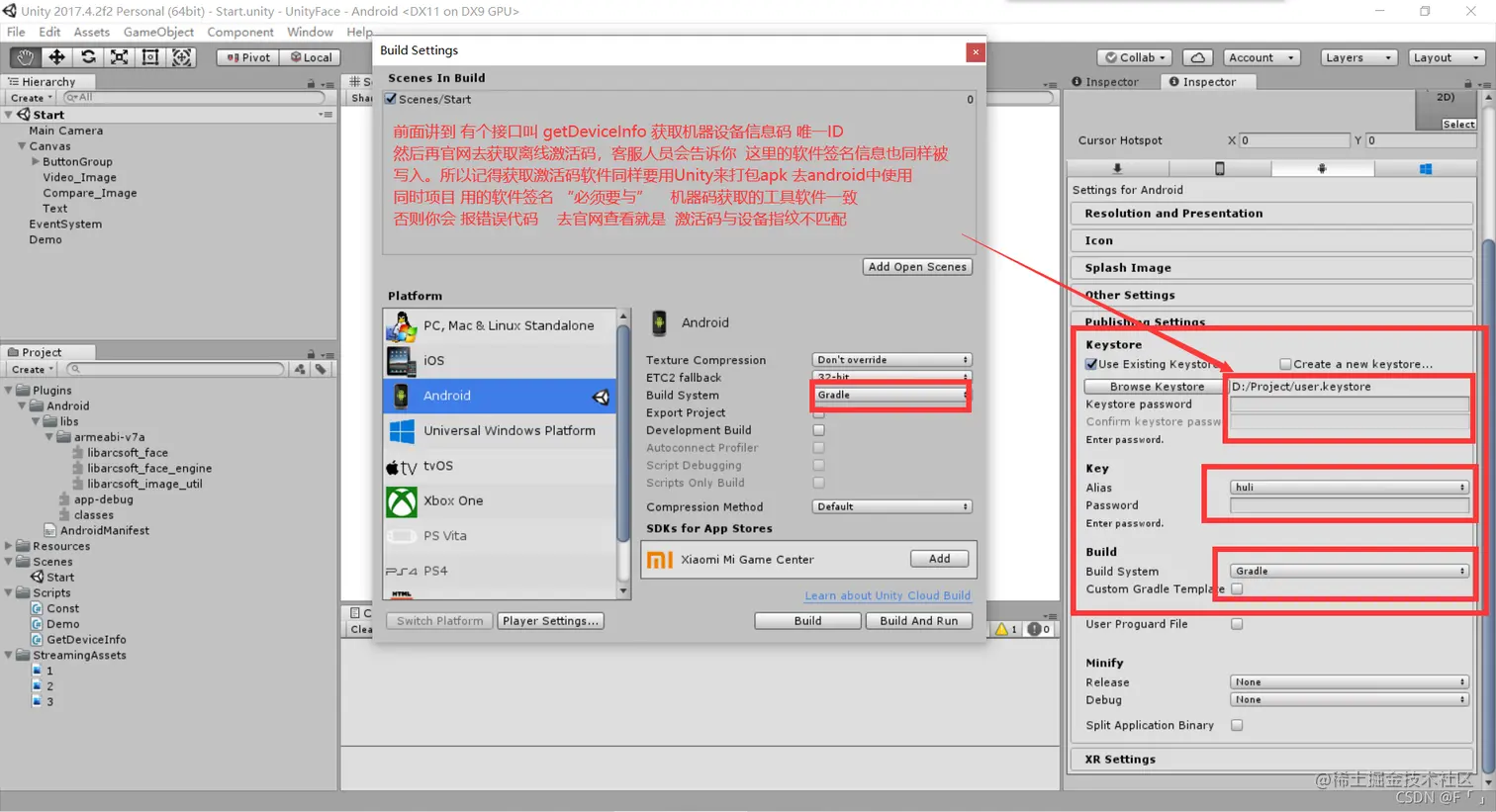Expand ButtonGroup in the Hierarchy

tap(36, 161)
